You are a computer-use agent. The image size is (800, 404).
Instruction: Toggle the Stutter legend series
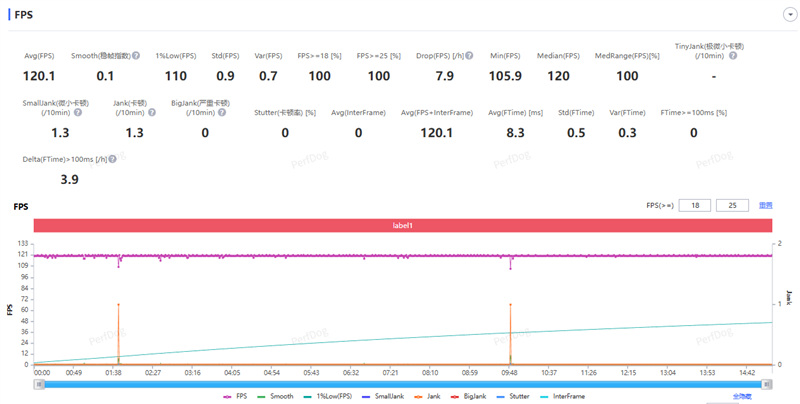point(513,396)
